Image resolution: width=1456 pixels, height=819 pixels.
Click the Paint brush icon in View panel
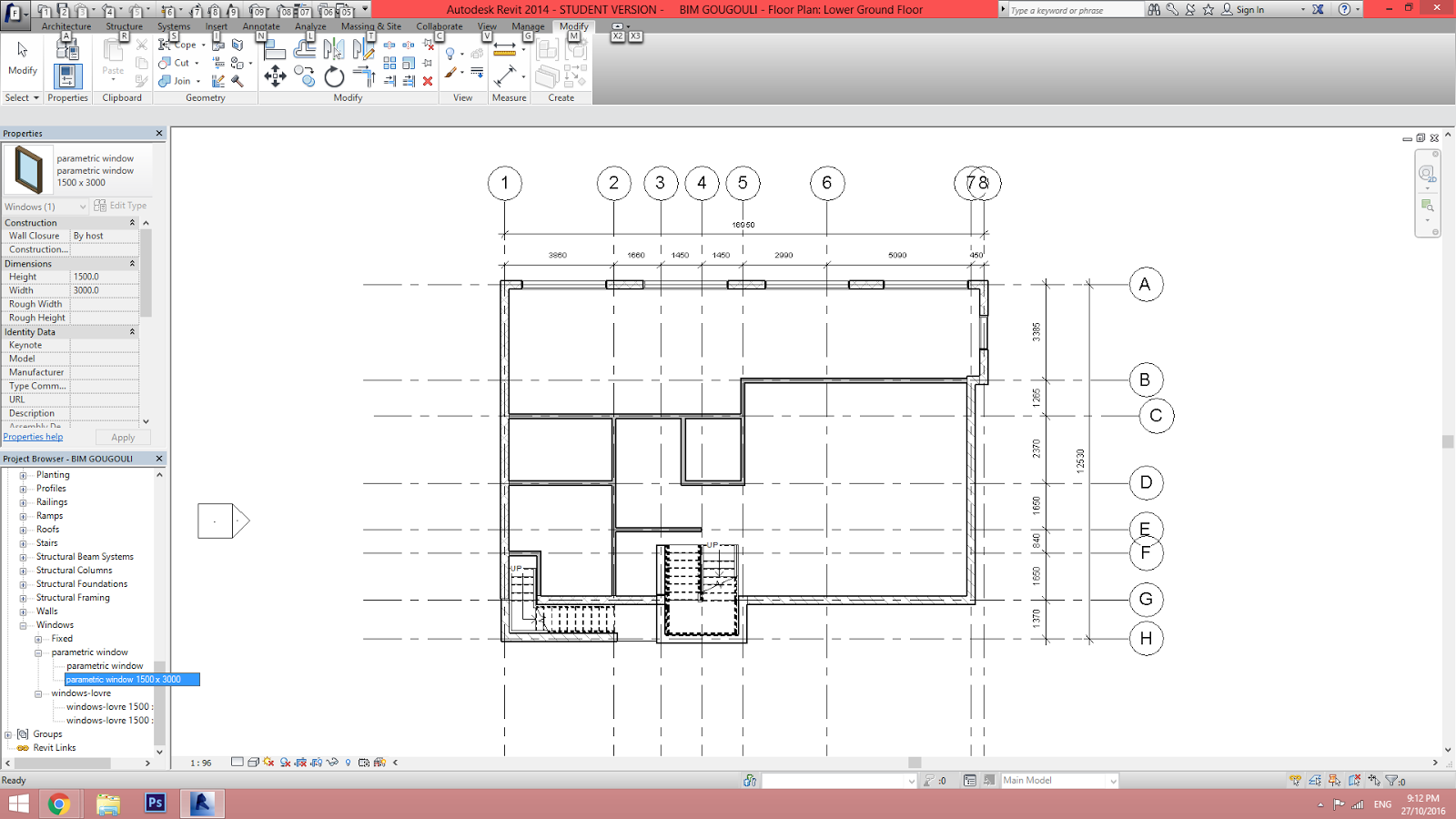click(450, 73)
